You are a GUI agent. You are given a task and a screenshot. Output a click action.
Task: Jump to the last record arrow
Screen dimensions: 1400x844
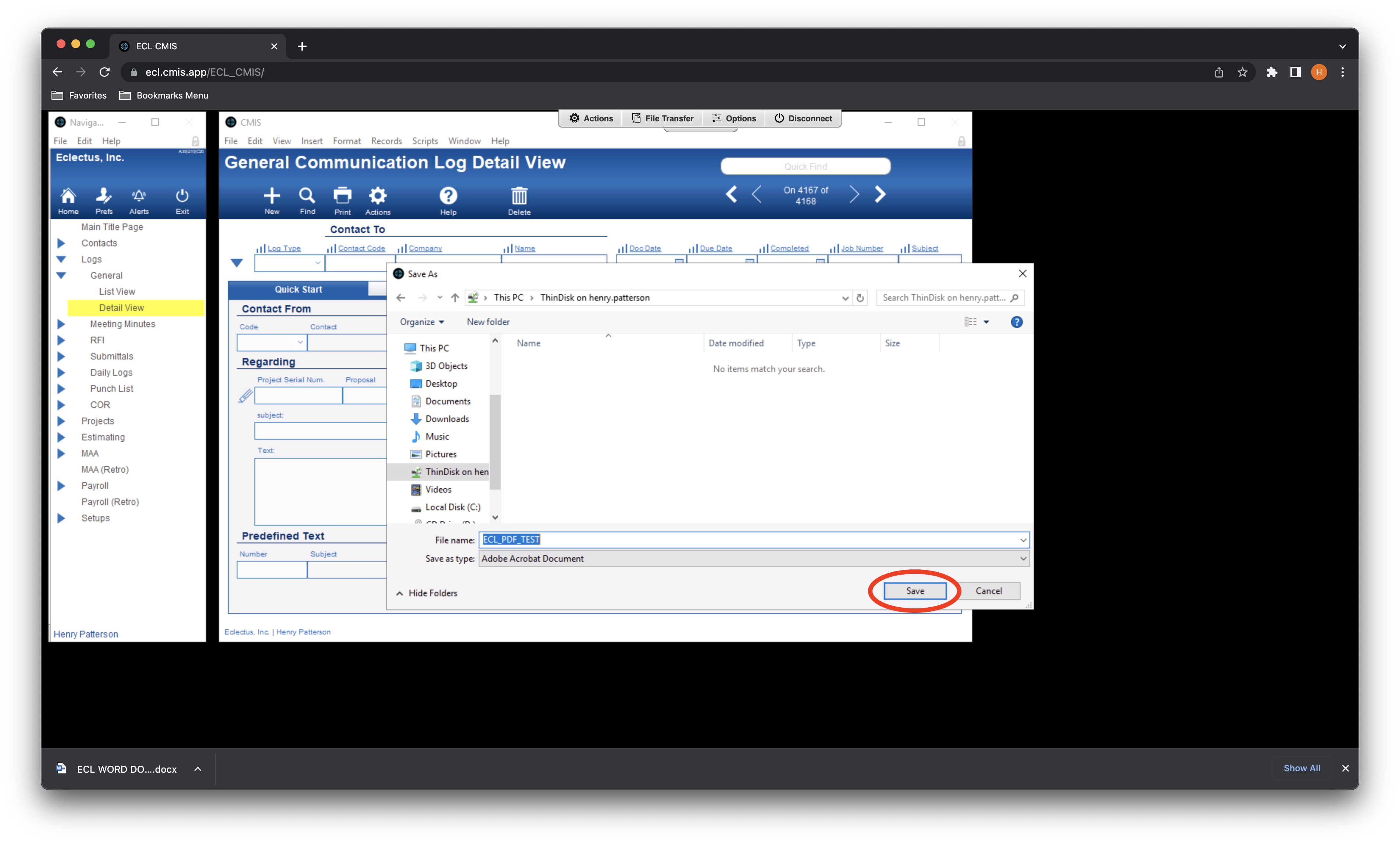pyautogui.click(x=880, y=194)
